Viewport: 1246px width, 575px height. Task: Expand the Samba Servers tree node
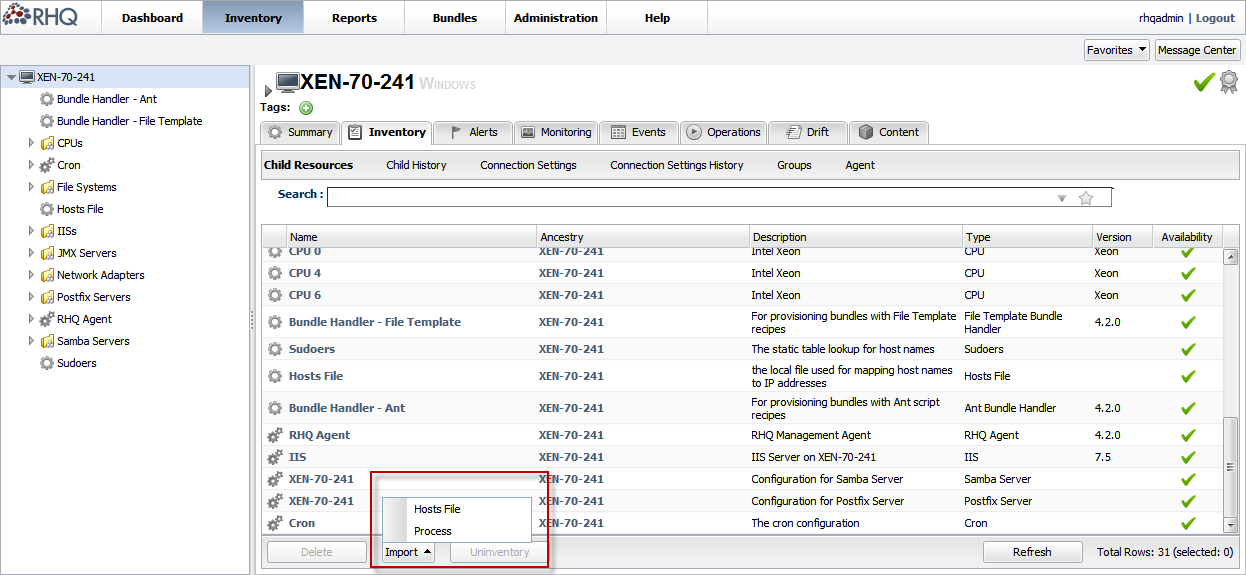(x=31, y=341)
